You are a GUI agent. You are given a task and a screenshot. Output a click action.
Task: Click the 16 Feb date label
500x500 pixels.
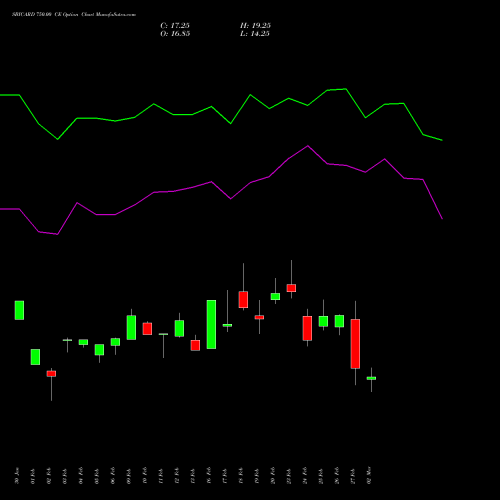tap(209, 476)
